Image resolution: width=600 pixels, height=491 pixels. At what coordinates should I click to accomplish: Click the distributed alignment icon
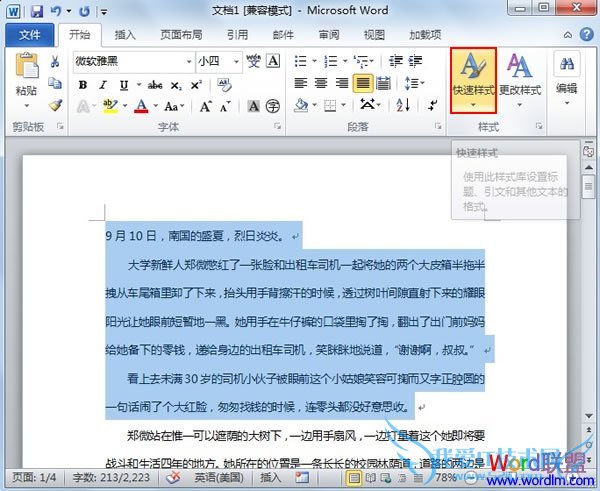point(383,83)
